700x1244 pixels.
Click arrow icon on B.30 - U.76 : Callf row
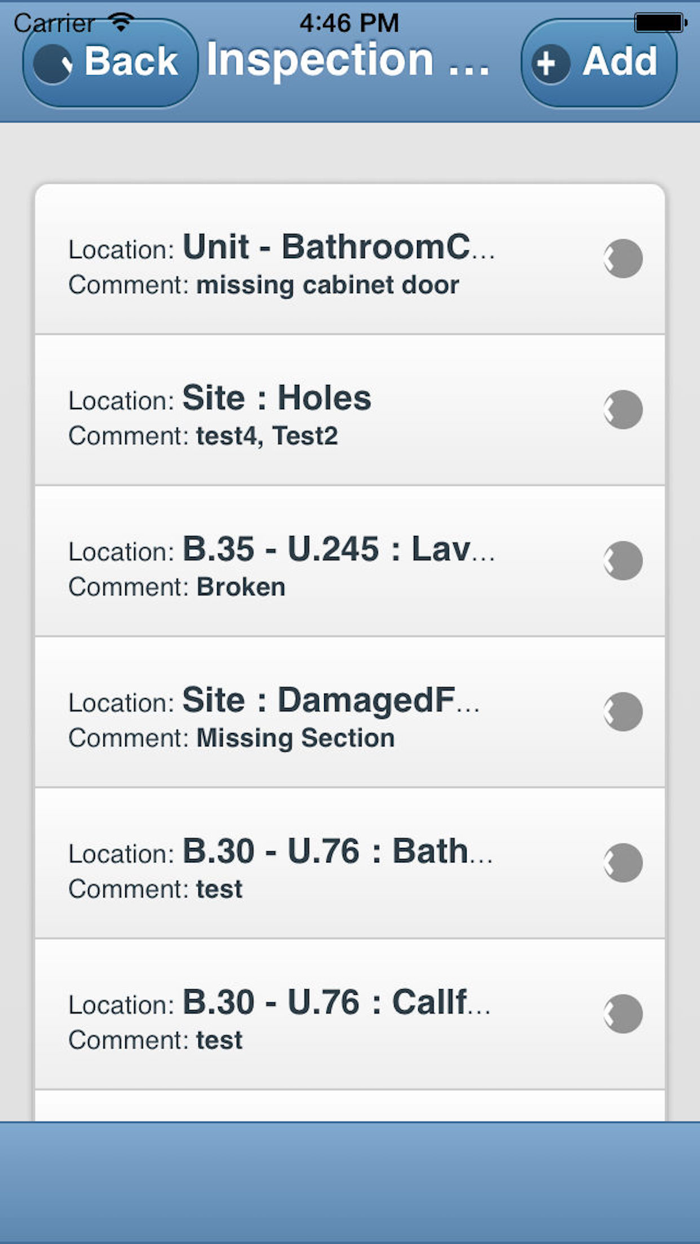pyautogui.click(x=623, y=1014)
